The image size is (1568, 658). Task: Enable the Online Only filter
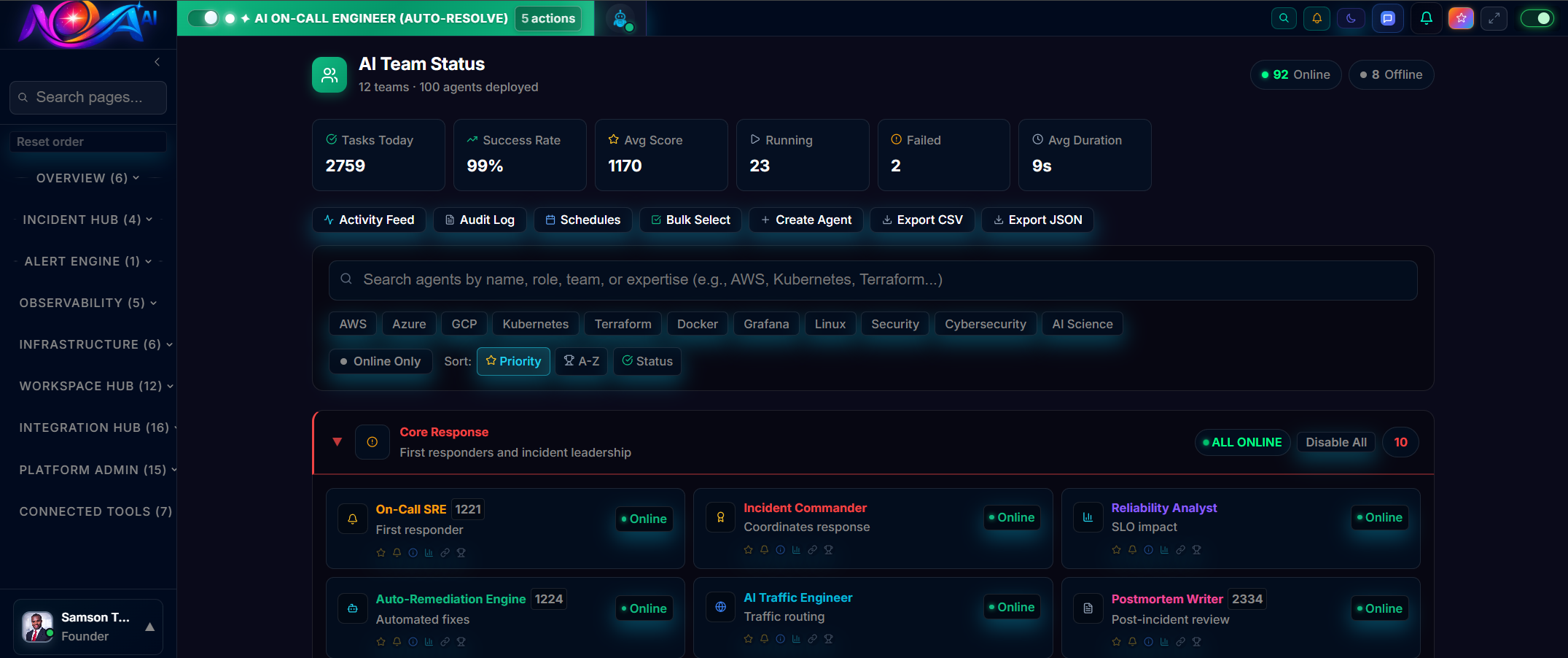[x=380, y=361]
